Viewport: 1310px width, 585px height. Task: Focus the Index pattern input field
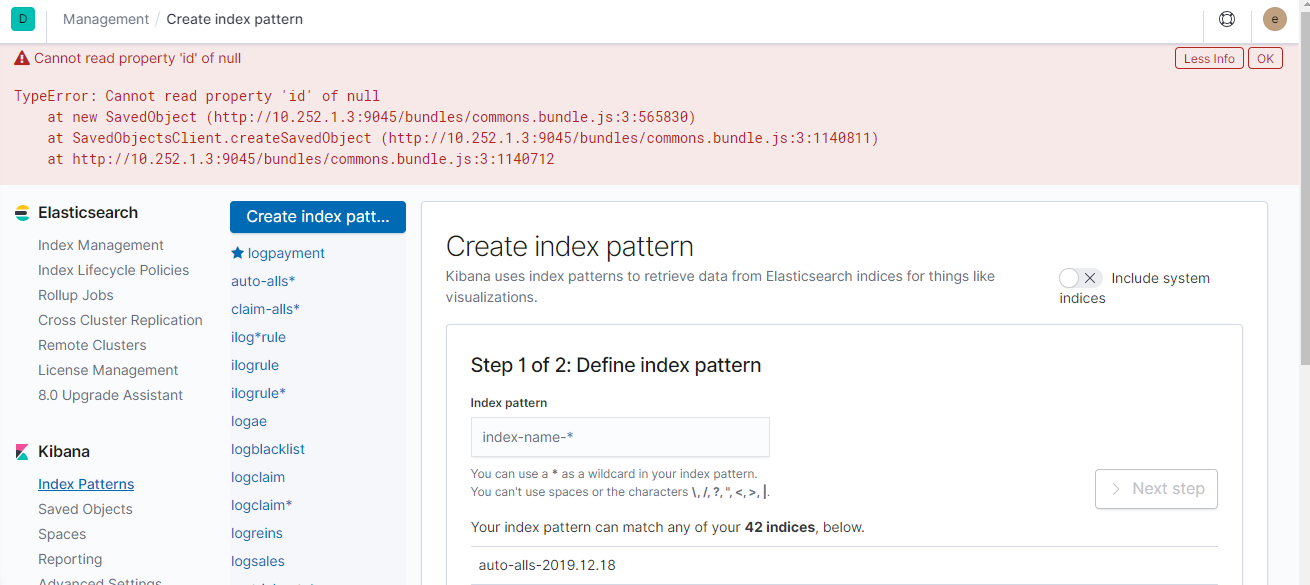click(x=620, y=437)
